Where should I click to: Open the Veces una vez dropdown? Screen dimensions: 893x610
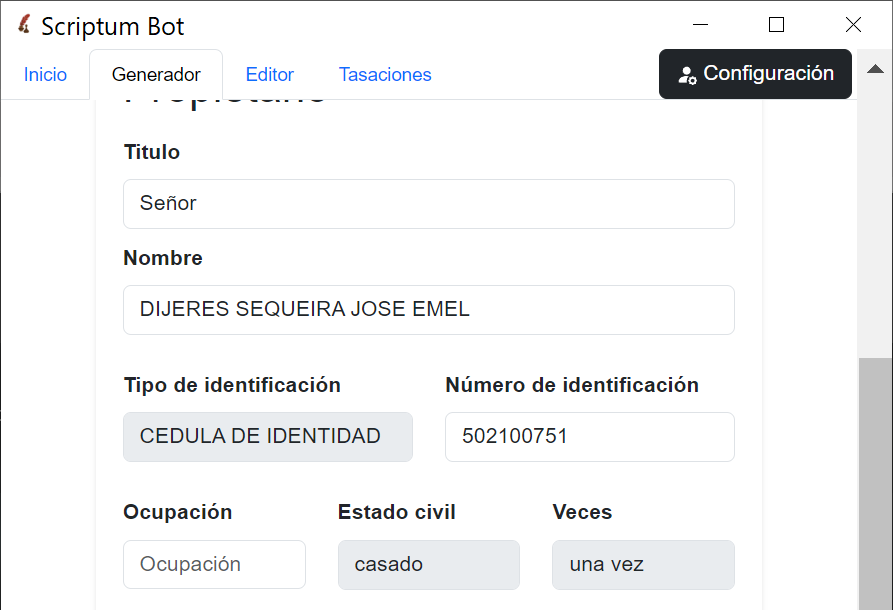644,564
